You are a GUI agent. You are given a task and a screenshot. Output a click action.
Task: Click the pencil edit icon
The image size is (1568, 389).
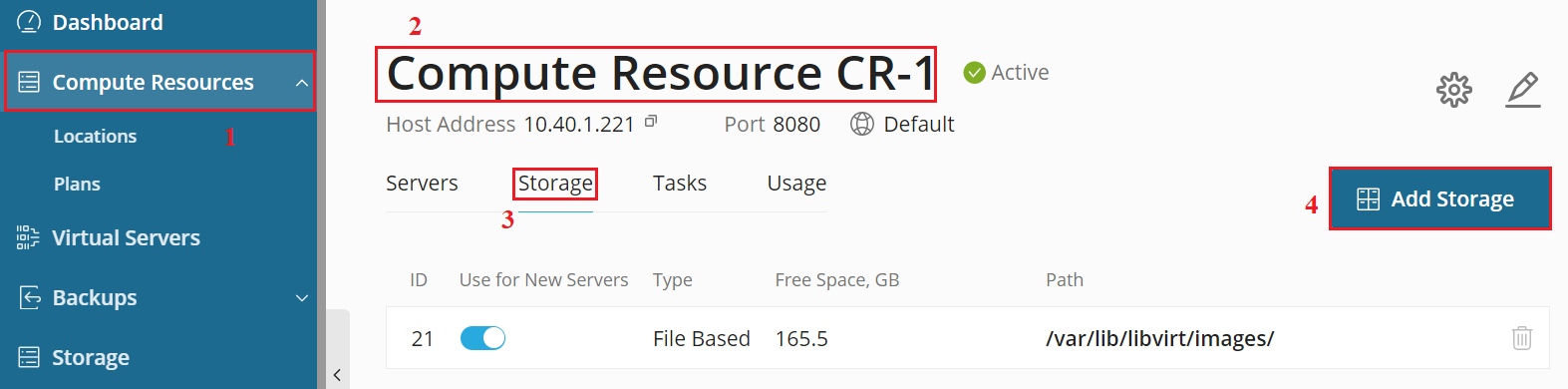coord(1523,90)
